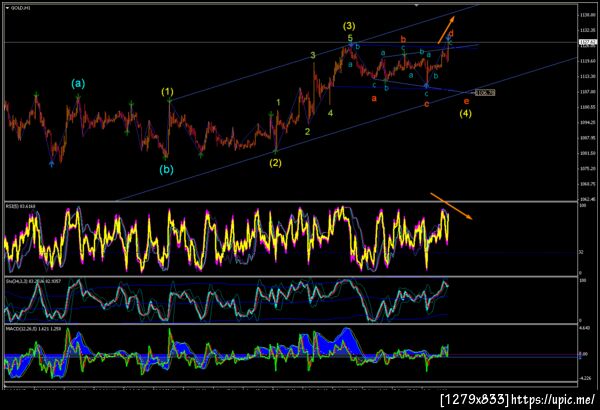Select the yellow (4) wave label
This screenshot has width=600, height=410.
465,113
